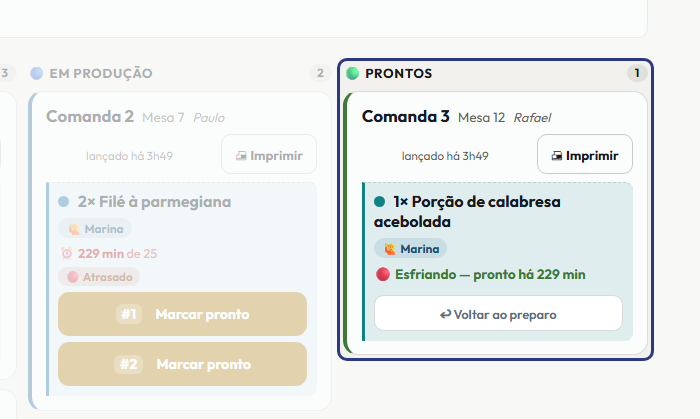This screenshot has width=700, height=419.
Task: Click Esfriando — pronto há 229 min
Action: (490, 274)
